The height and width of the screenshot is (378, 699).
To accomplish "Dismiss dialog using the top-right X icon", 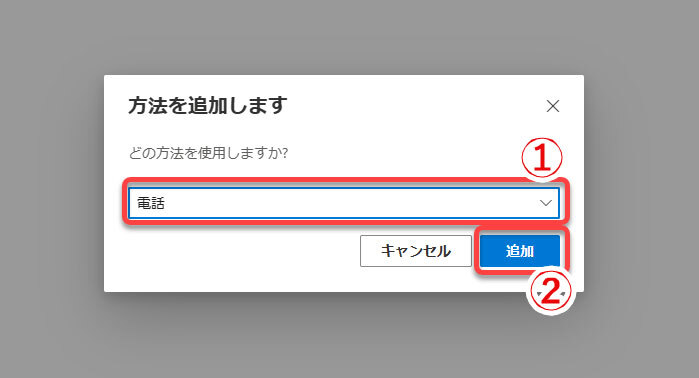I will (x=553, y=106).
